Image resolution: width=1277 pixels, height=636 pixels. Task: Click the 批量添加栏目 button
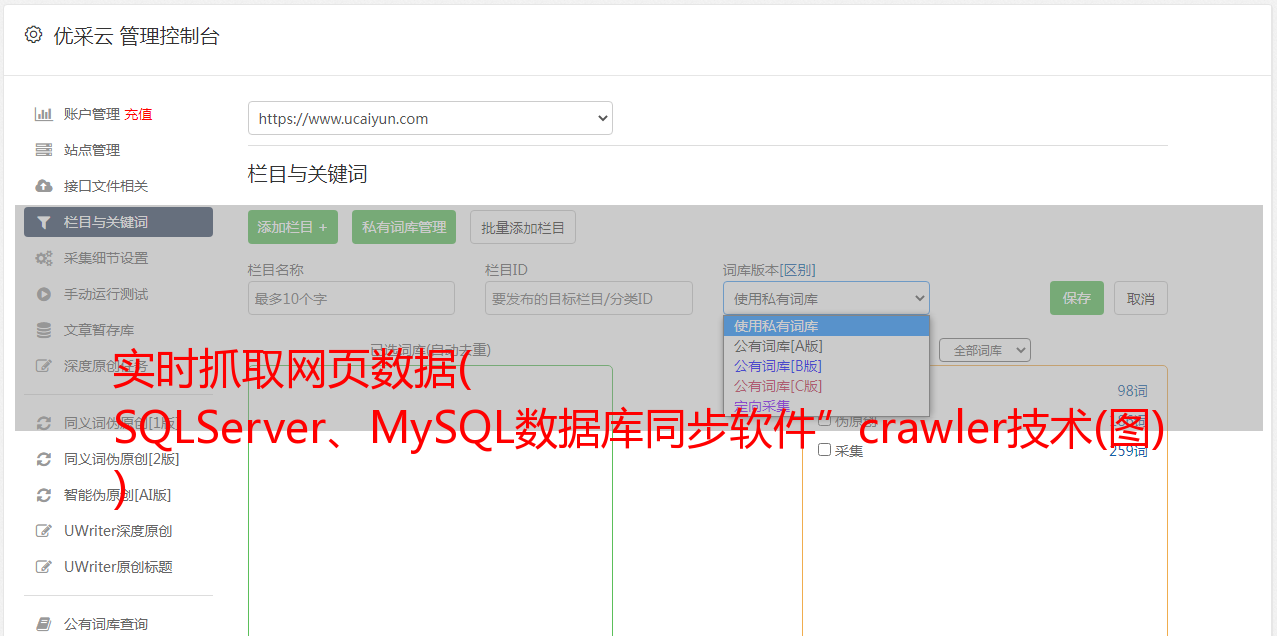523,227
